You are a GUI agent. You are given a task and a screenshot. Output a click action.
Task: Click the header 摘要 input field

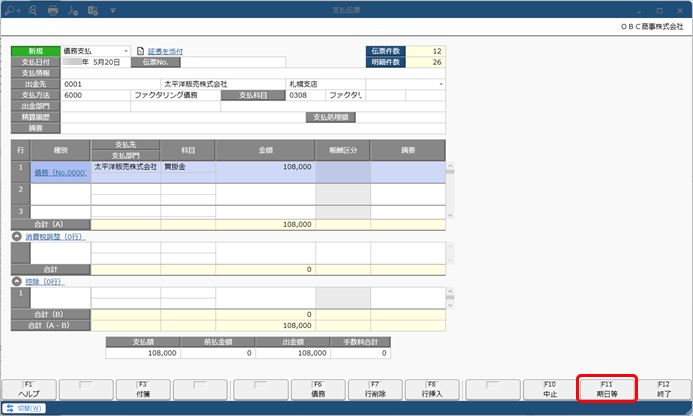pos(253,128)
